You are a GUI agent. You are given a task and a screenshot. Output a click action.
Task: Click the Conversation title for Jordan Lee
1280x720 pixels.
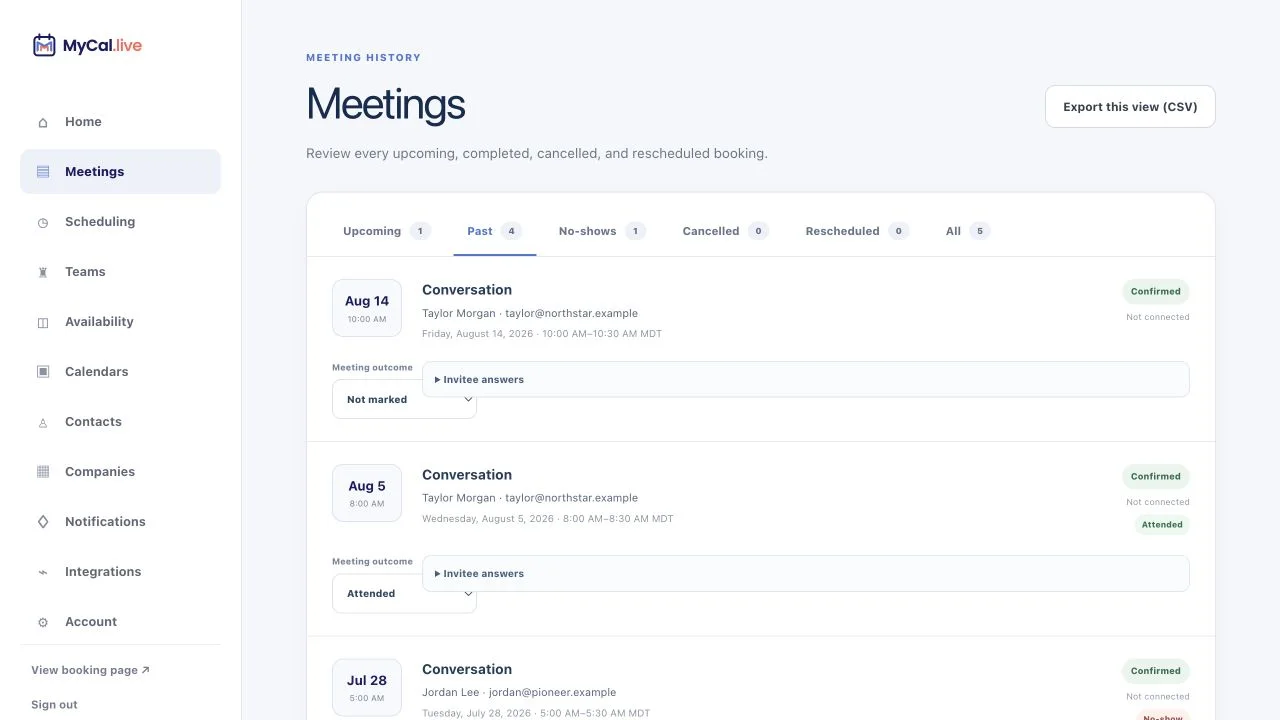point(467,669)
